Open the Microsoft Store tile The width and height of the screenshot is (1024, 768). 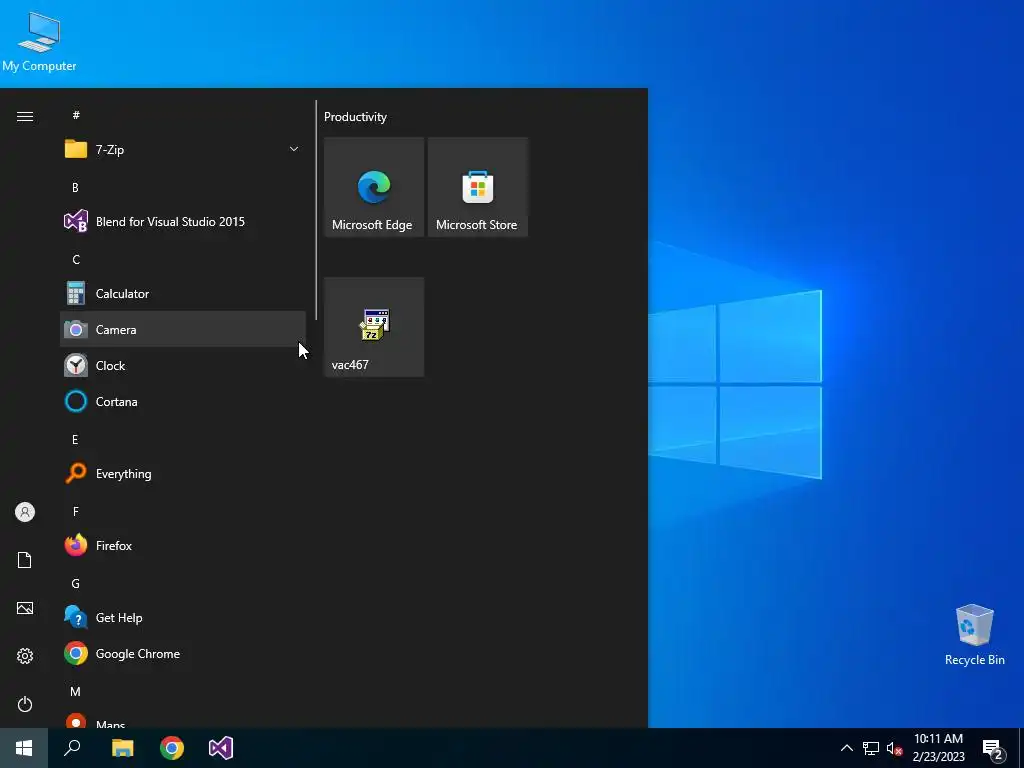477,187
